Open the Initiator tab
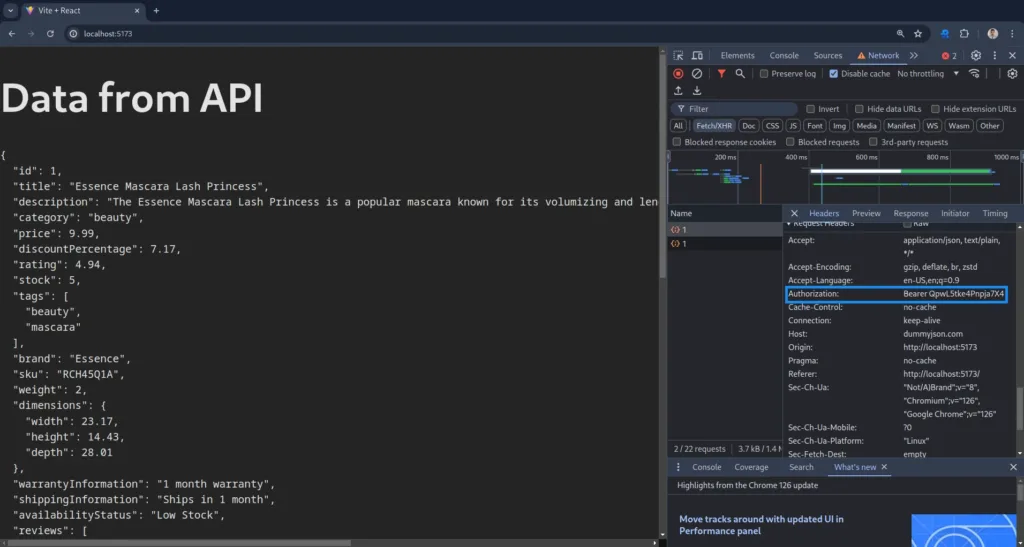The height and width of the screenshot is (547, 1024). pyautogui.click(x=955, y=213)
